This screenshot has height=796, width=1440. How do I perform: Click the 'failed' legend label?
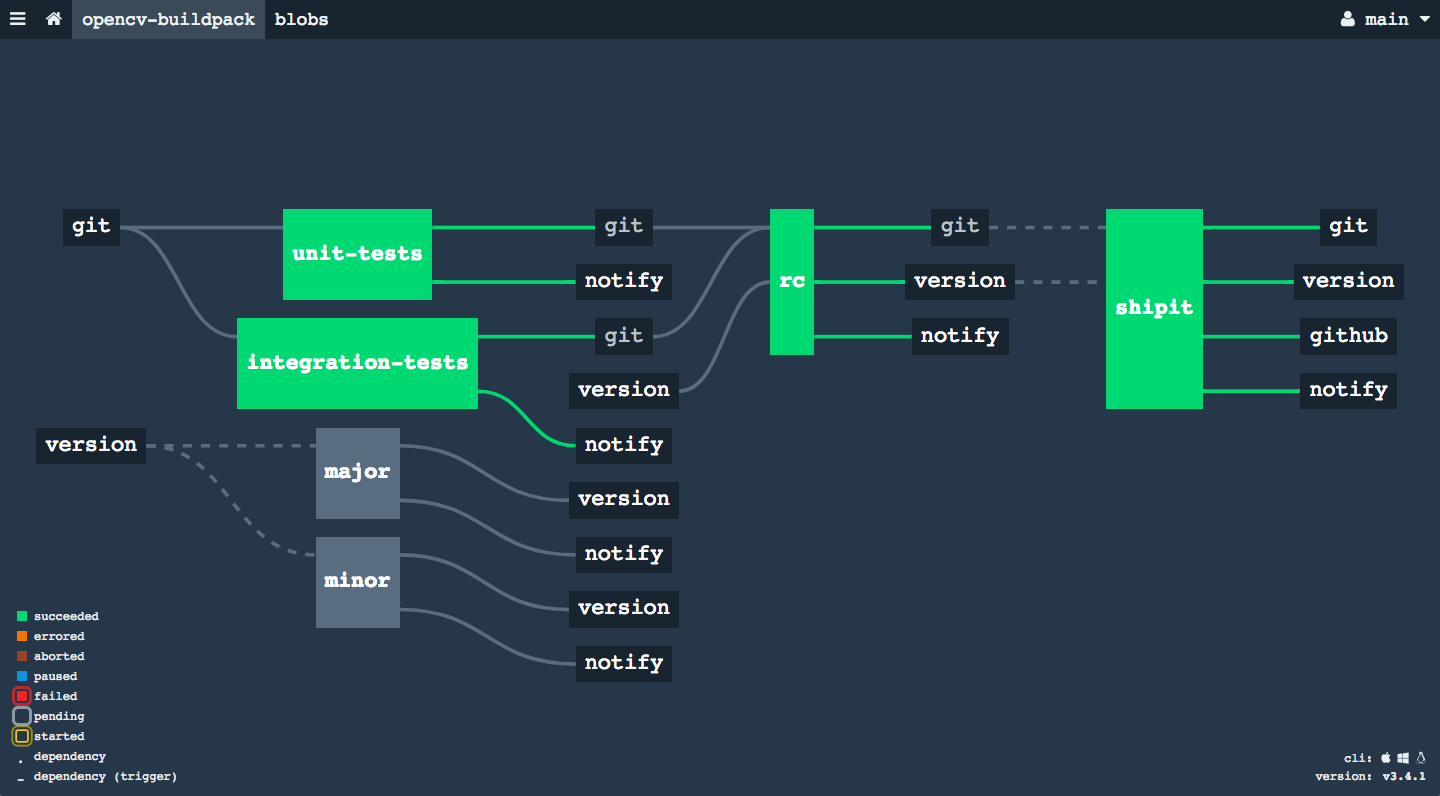[x=55, y=697]
